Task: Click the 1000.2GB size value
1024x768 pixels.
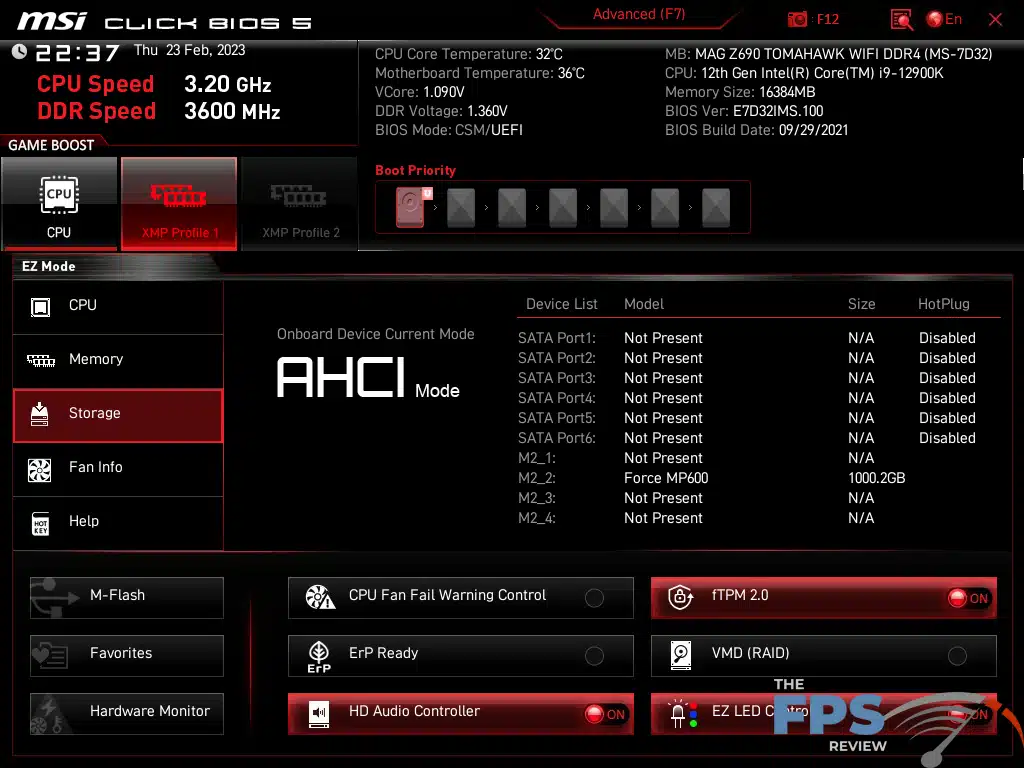Action: click(x=876, y=478)
